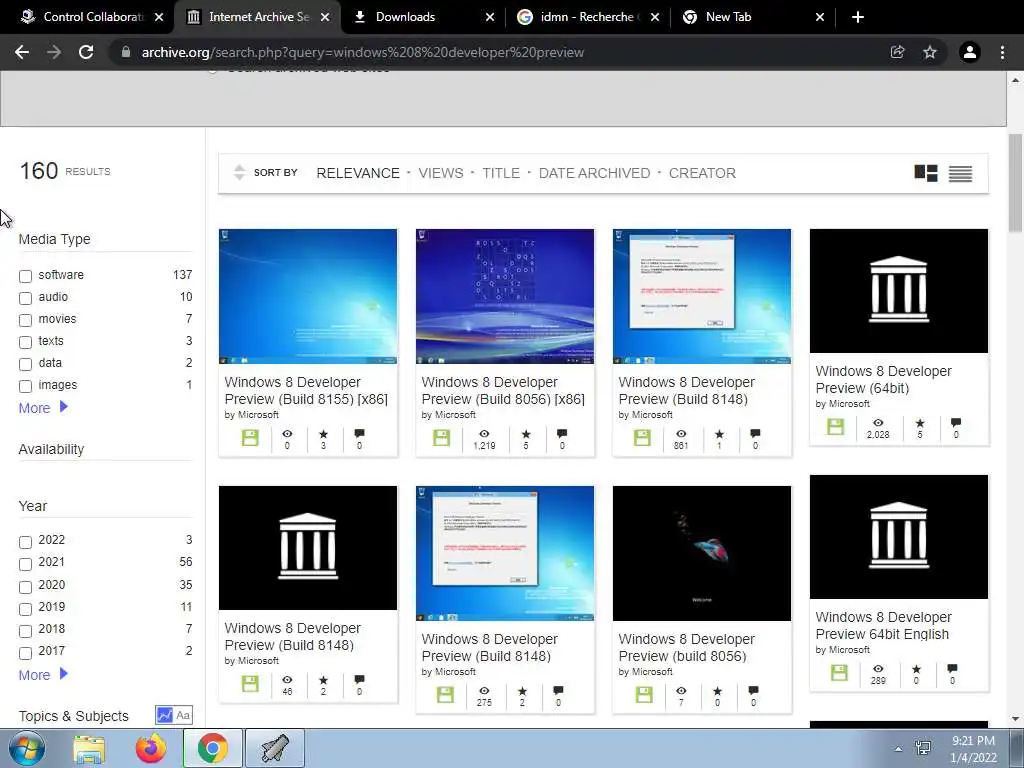The image size is (1024, 768).
Task: Open the Chrome profile avatar
Action: pyautogui.click(x=970, y=52)
